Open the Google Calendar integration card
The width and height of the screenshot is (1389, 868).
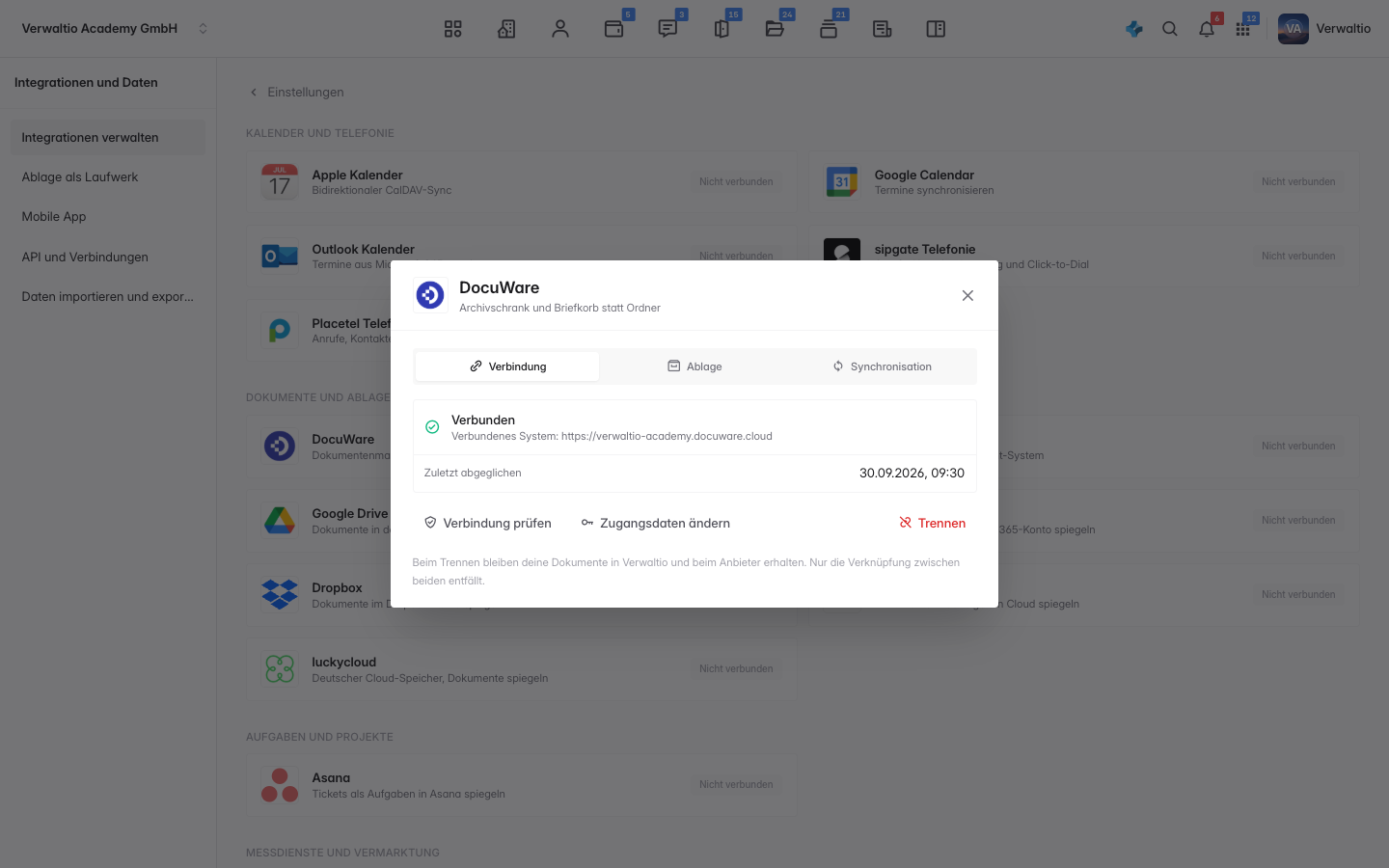click(x=1084, y=181)
